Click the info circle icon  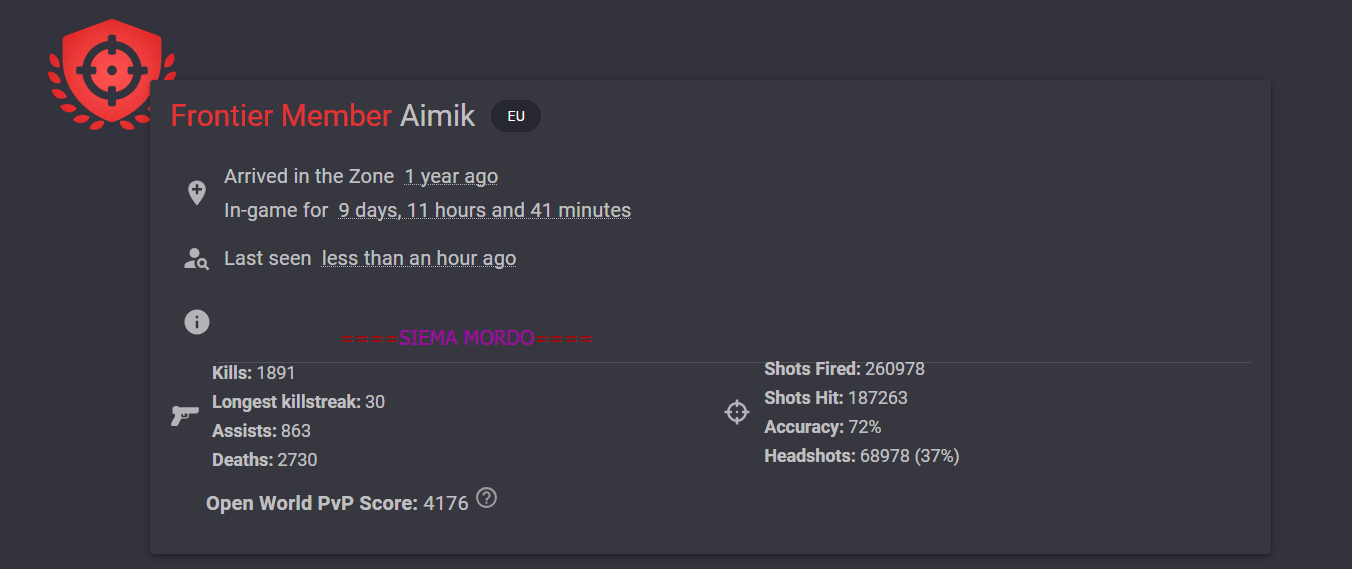197,322
